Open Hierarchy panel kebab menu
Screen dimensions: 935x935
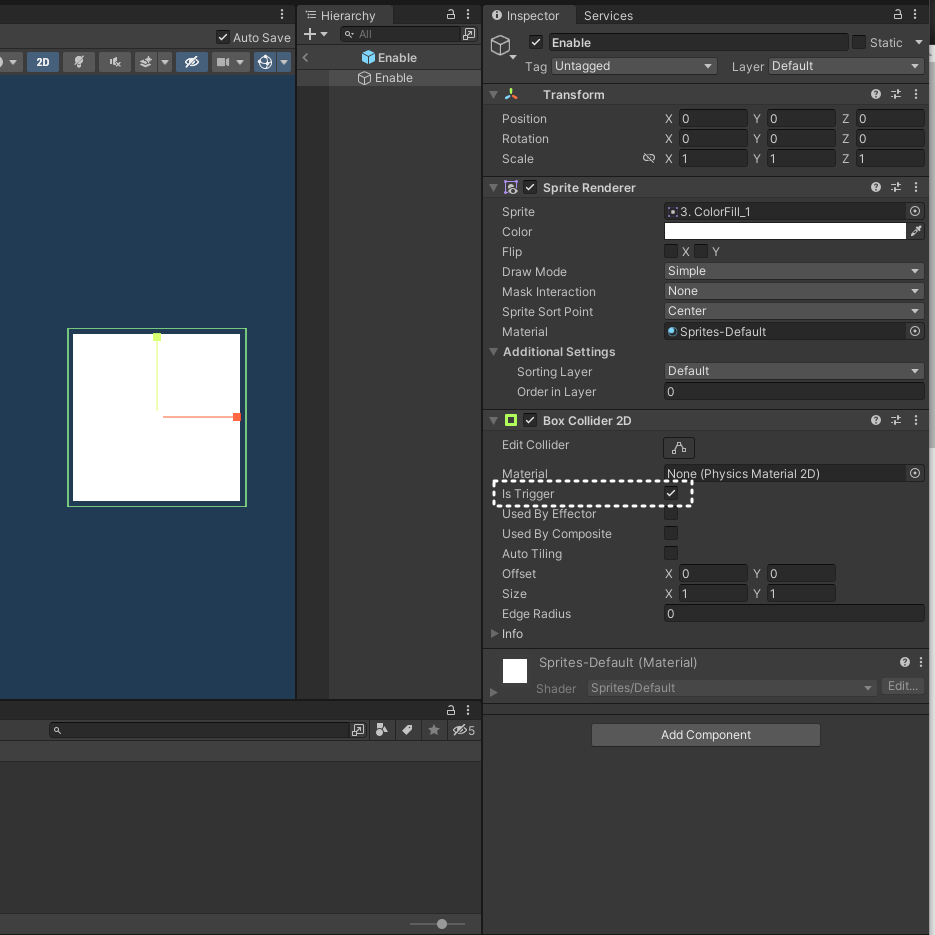pos(468,14)
